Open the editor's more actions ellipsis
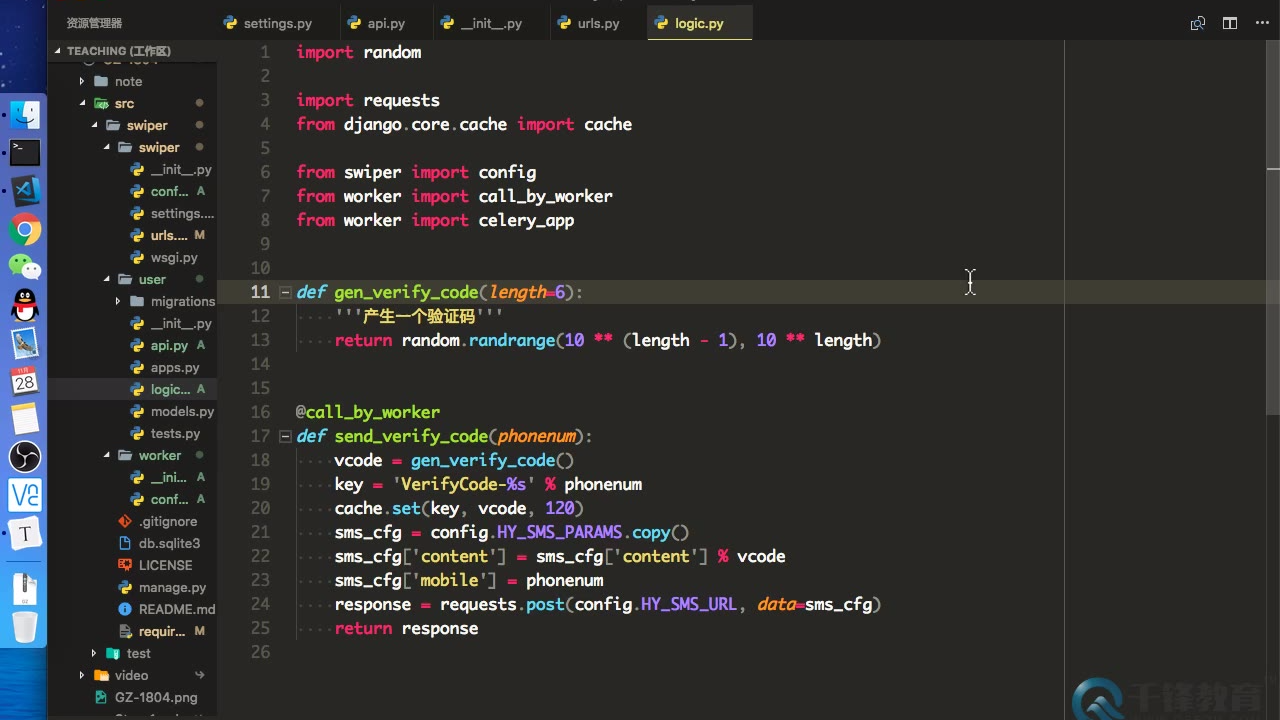The height and width of the screenshot is (720, 1280). (x=1261, y=23)
